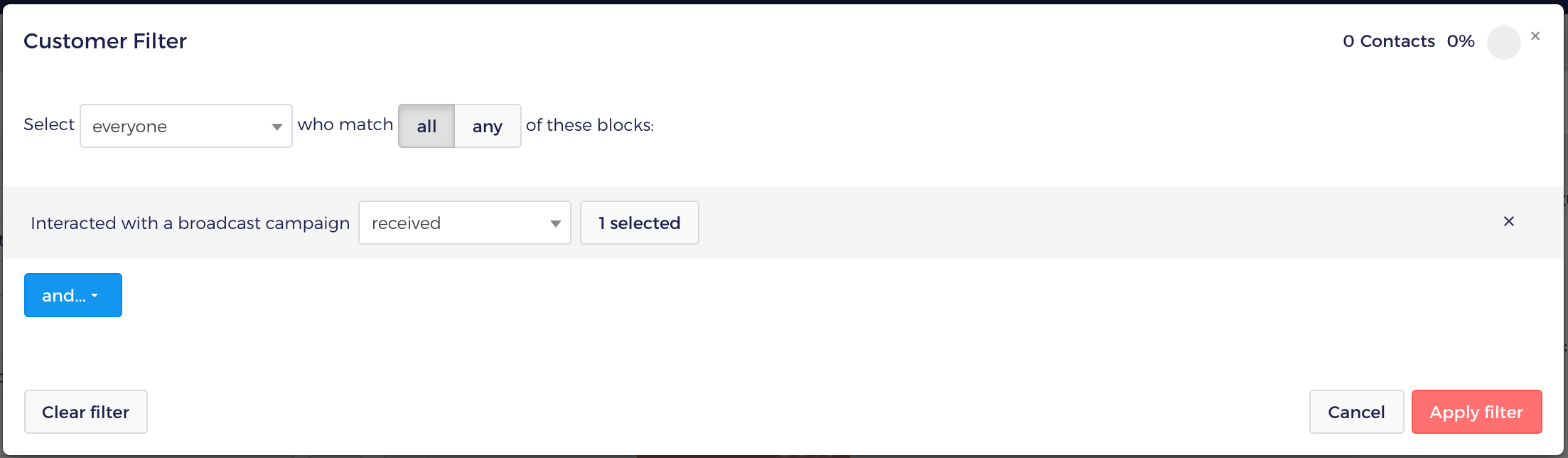
Task: Click the Cancel button
Action: [x=1356, y=412]
